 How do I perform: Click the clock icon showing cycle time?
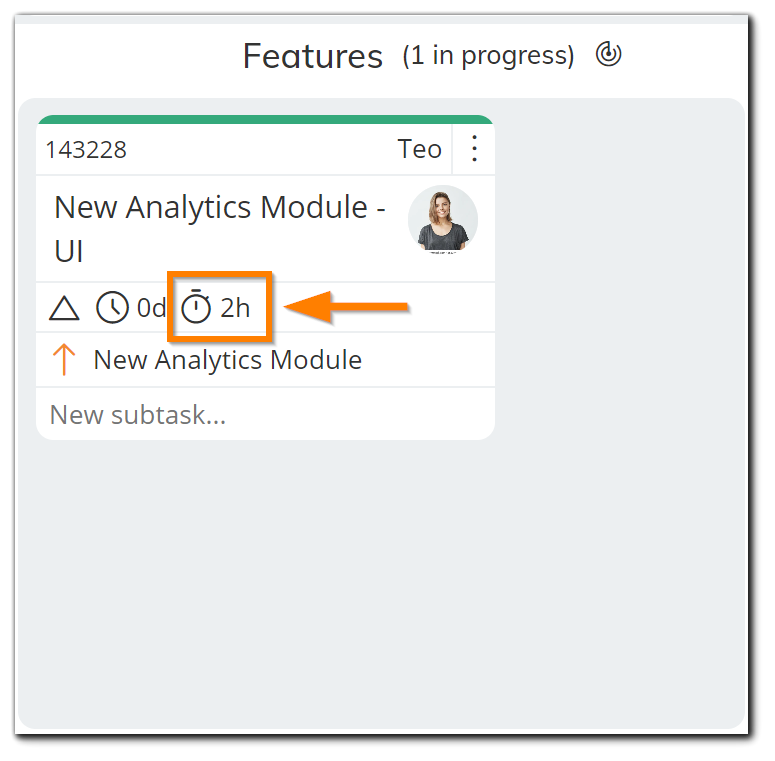click(x=112, y=308)
